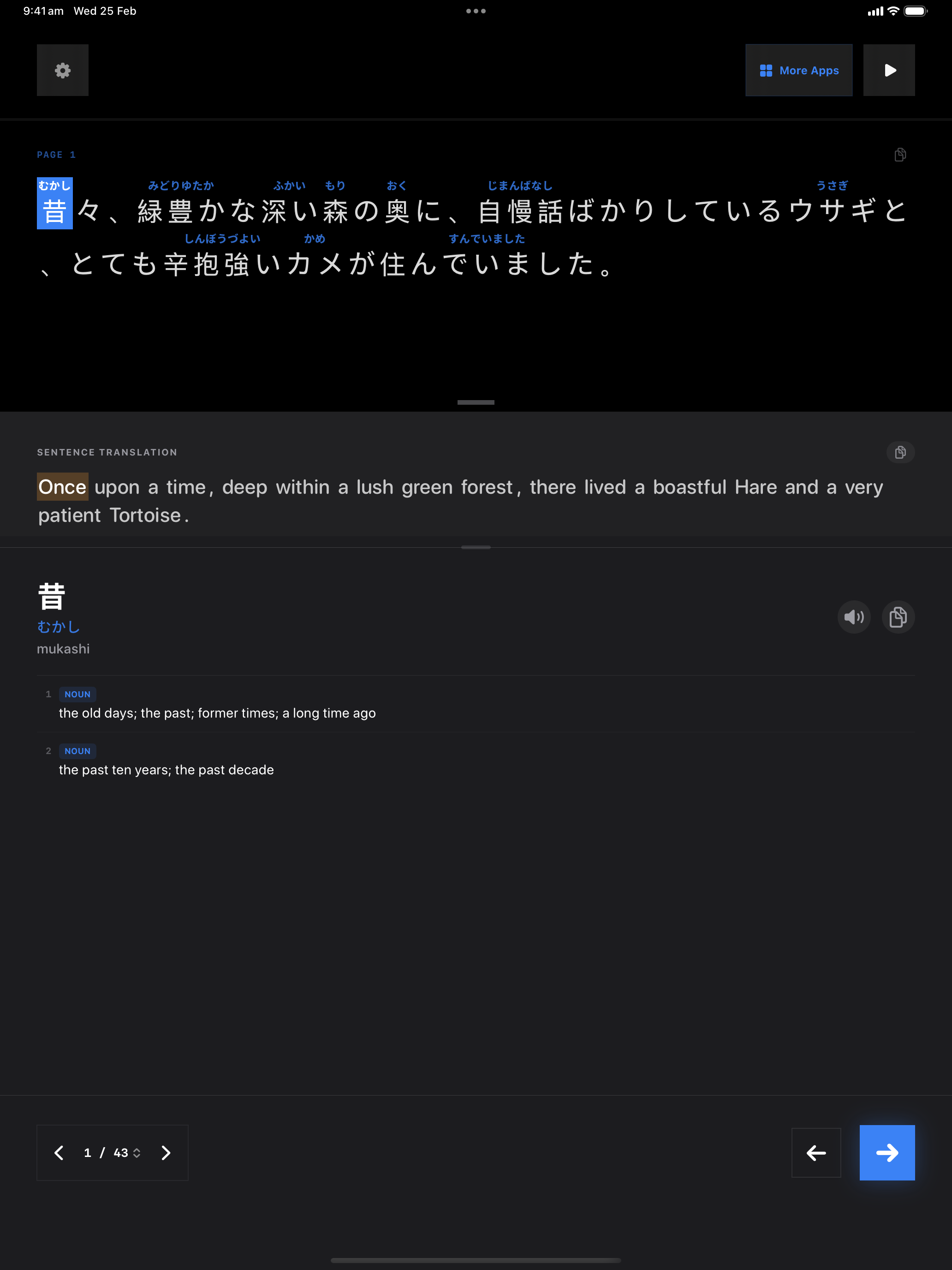Open the More Apps button
Screen dimensions: 952x1270
pyautogui.click(x=798, y=70)
